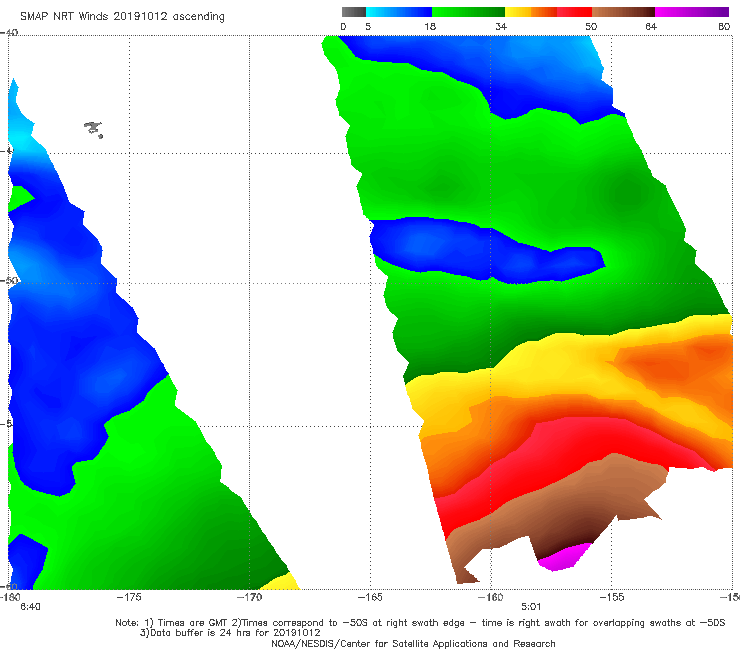Pick the cyan-blue 5–18 color bar segment
Image resolution: width=740 pixels, height=650 pixels.
pyautogui.click(x=399, y=12)
